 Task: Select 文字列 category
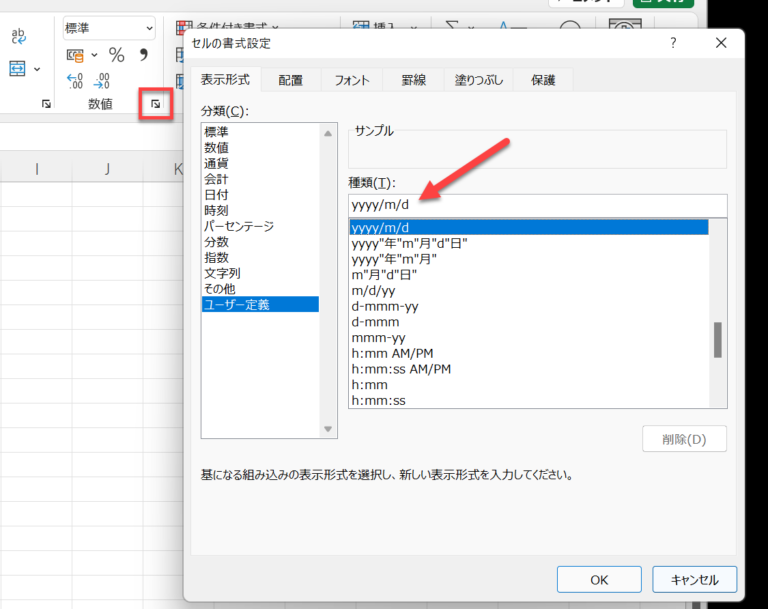coord(260,273)
